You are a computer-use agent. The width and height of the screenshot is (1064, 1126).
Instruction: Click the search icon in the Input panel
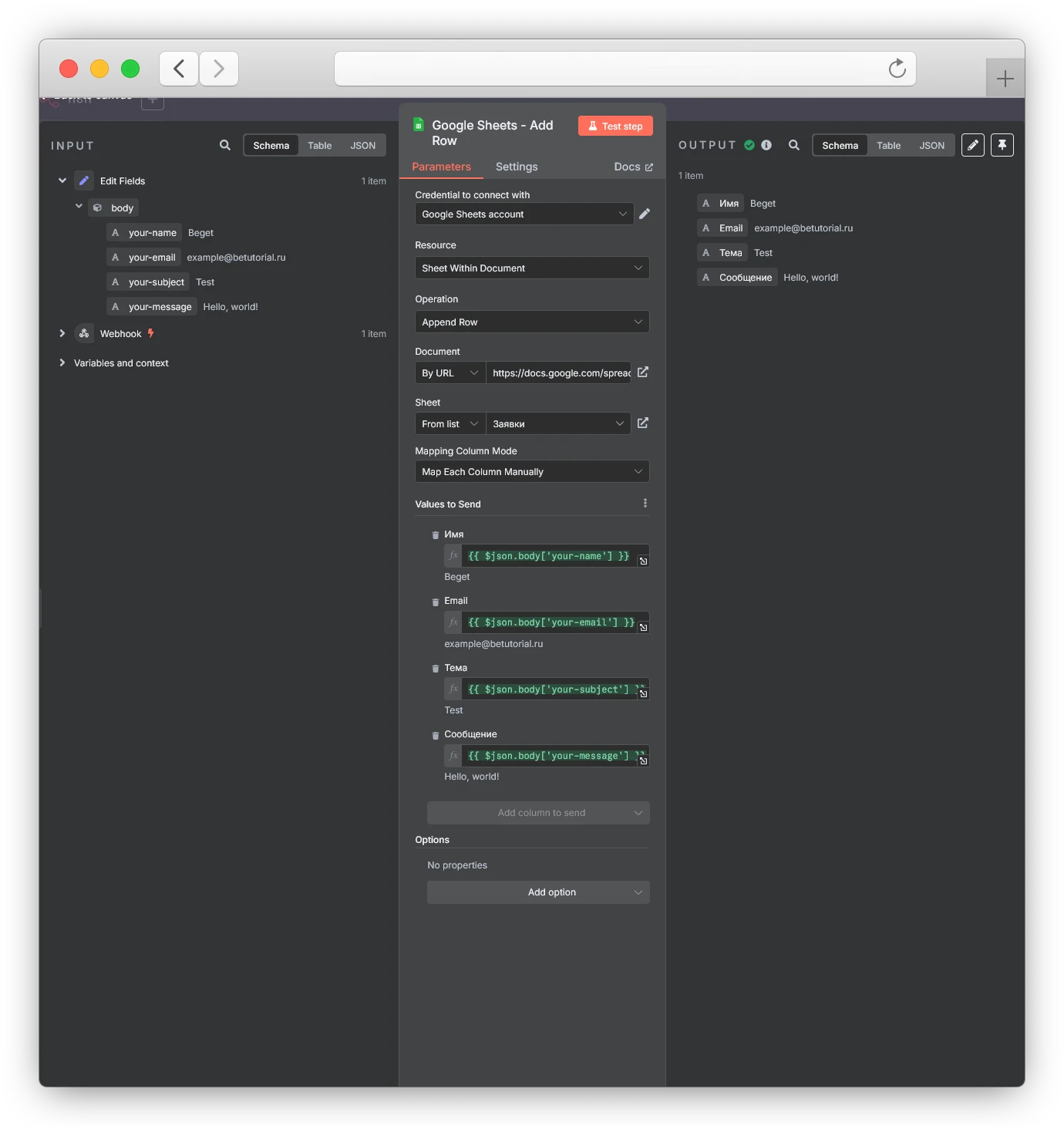pos(224,145)
